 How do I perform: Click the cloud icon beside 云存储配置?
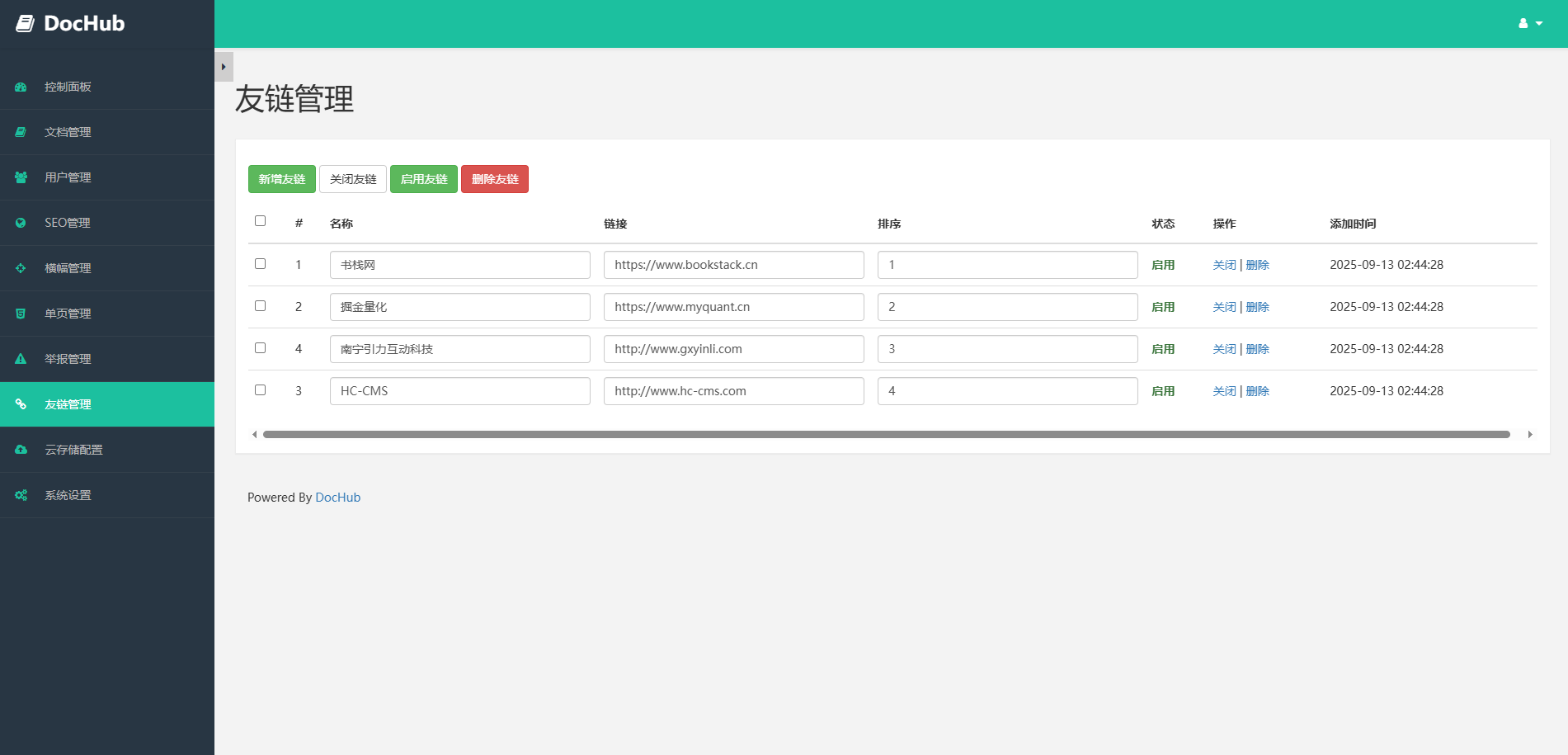(x=21, y=450)
